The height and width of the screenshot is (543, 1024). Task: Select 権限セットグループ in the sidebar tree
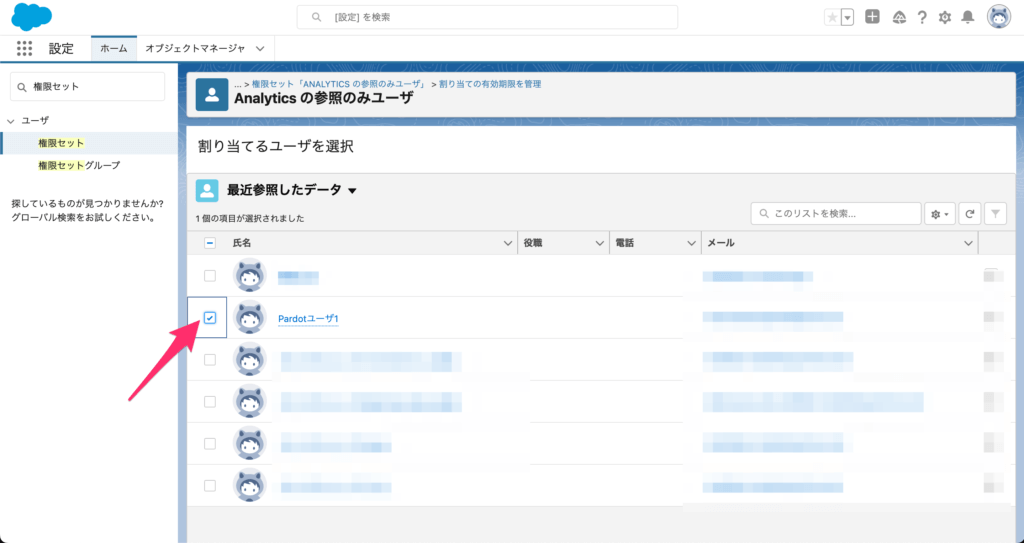[79, 165]
